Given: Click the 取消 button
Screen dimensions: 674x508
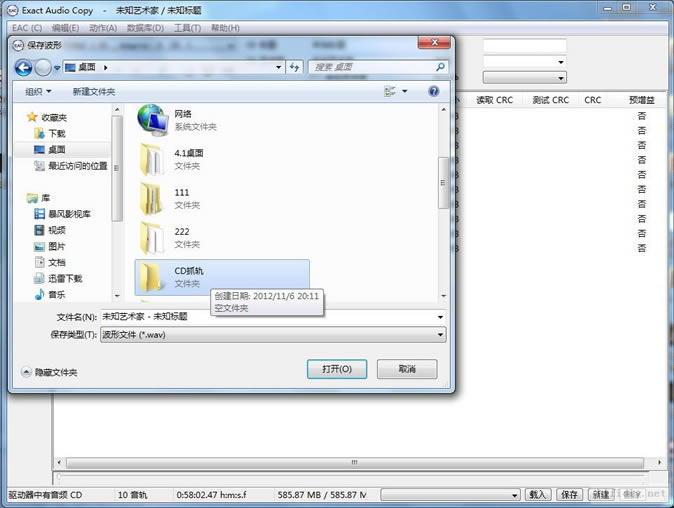Looking at the screenshot, I should click(407, 369).
